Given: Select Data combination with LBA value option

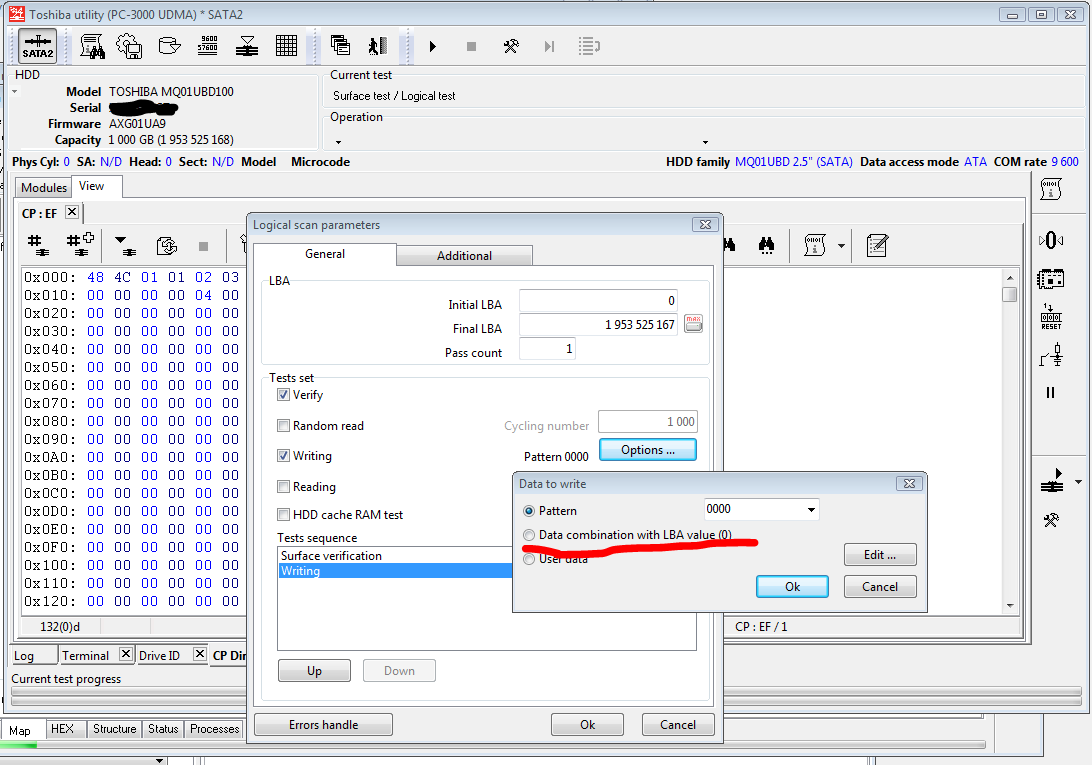Looking at the screenshot, I should pyautogui.click(x=529, y=535).
